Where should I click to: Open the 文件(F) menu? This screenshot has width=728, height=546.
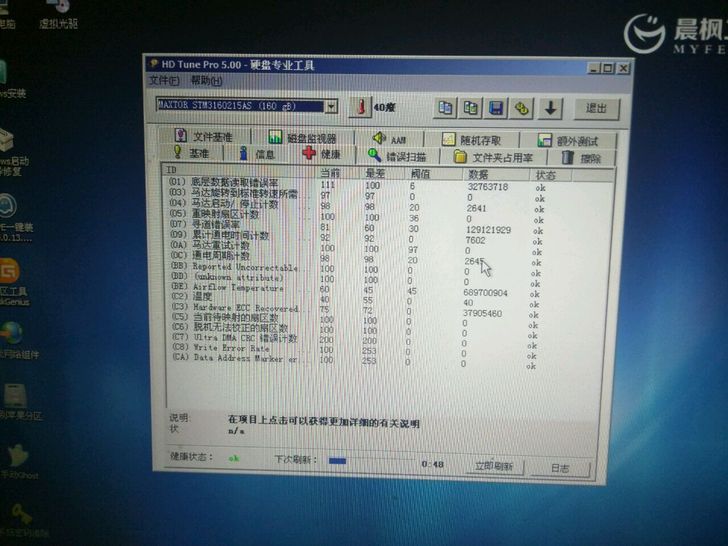click(163, 80)
